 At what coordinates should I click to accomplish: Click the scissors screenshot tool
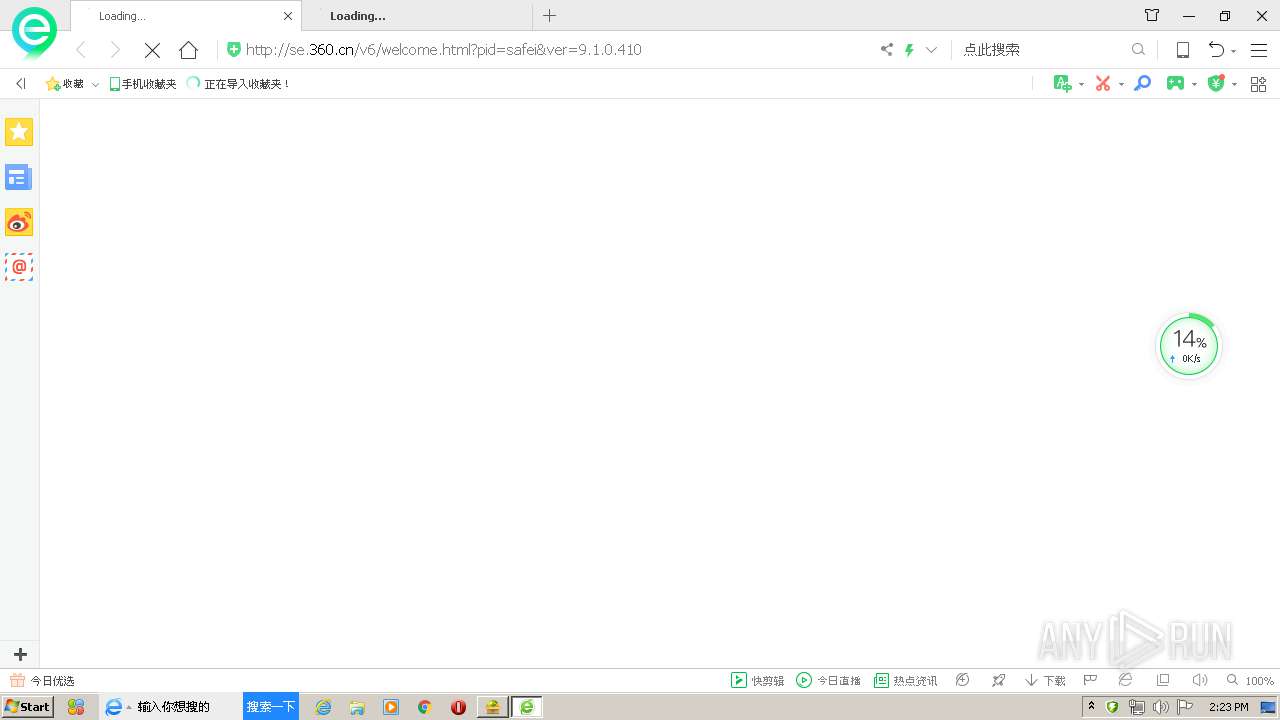tap(1103, 84)
